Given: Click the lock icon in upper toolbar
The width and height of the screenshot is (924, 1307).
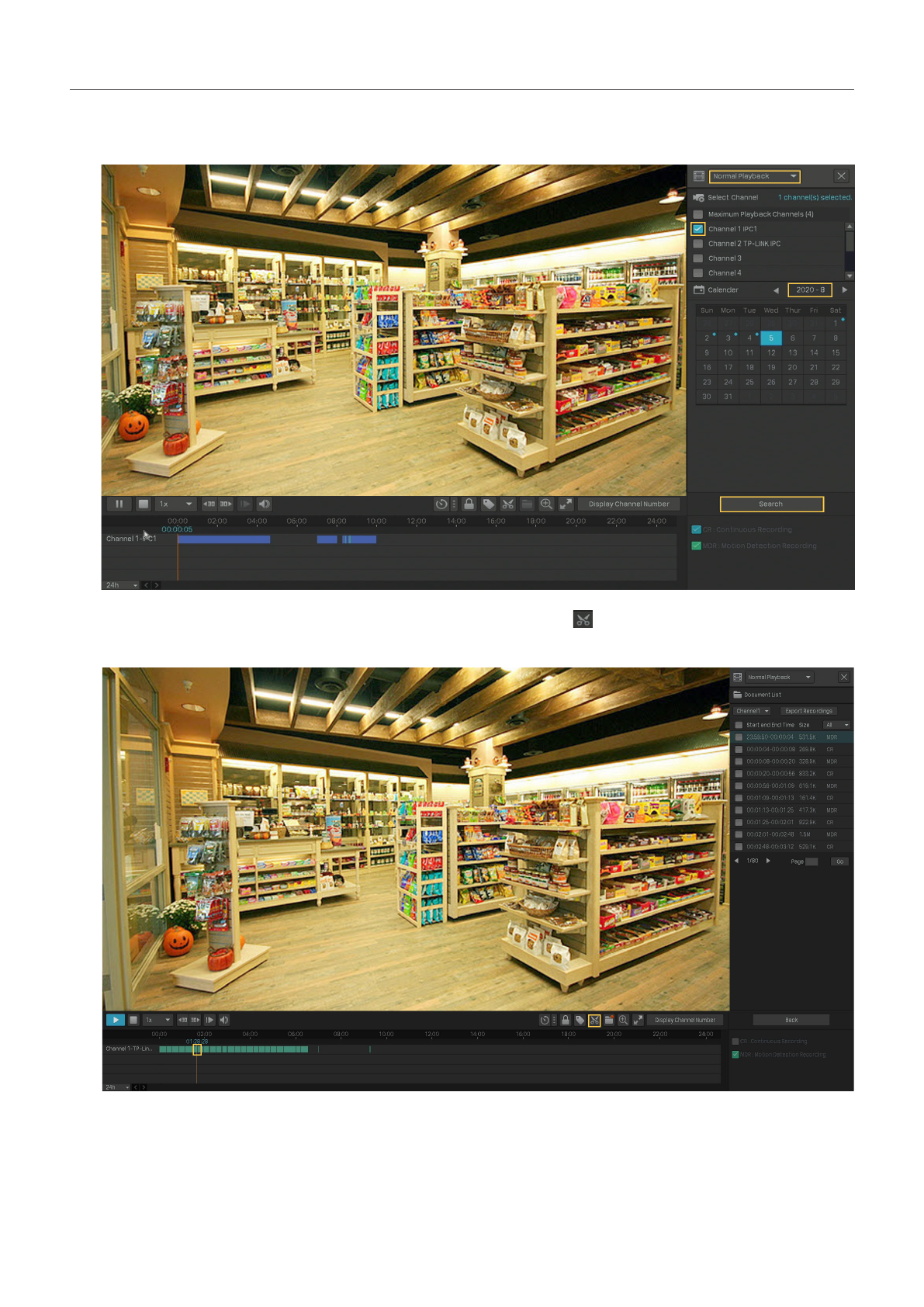Looking at the screenshot, I should (x=469, y=504).
